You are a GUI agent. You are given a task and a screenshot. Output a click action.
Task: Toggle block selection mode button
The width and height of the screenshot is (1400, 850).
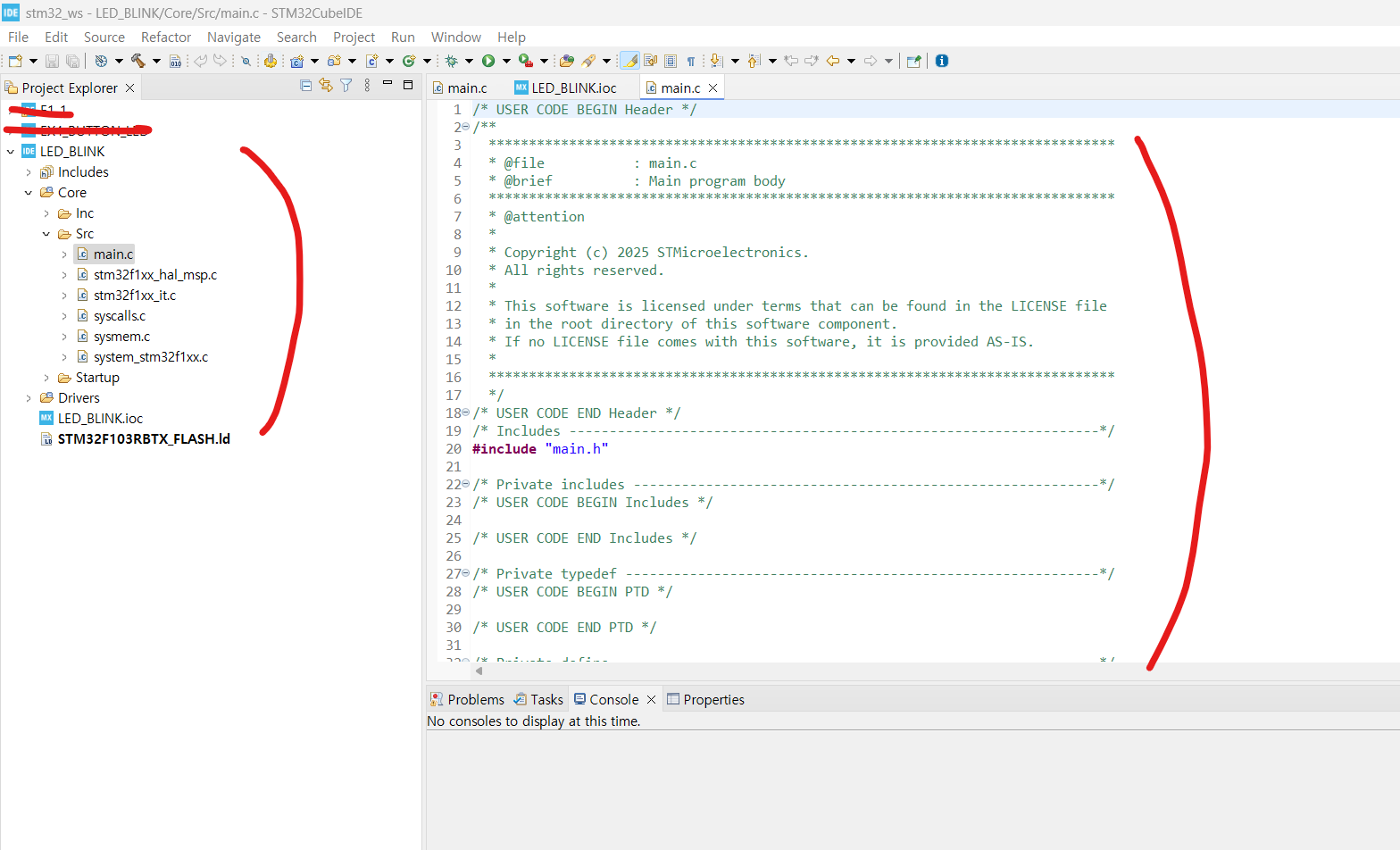671,61
